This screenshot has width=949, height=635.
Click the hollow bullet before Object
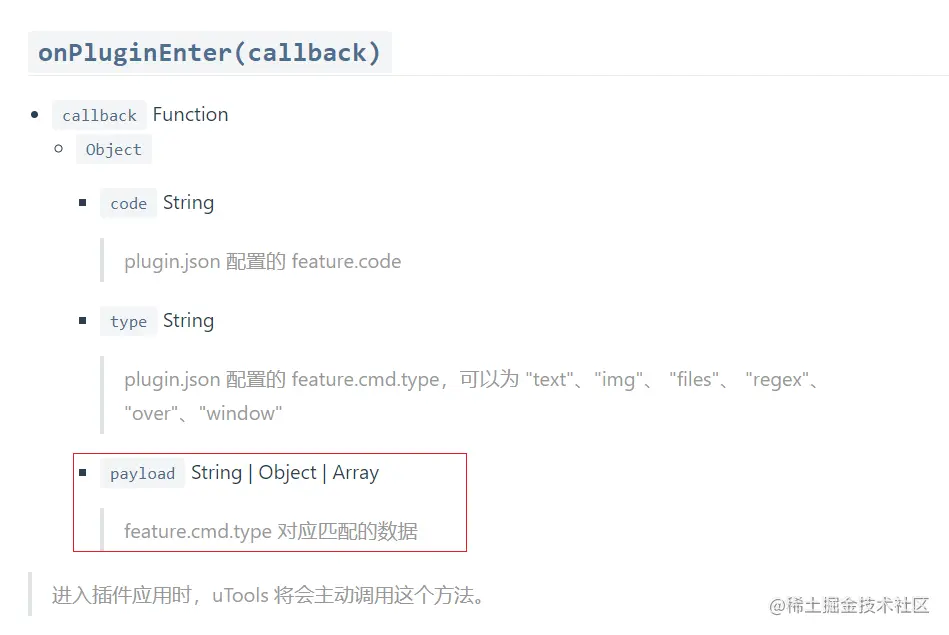tap(59, 149)
